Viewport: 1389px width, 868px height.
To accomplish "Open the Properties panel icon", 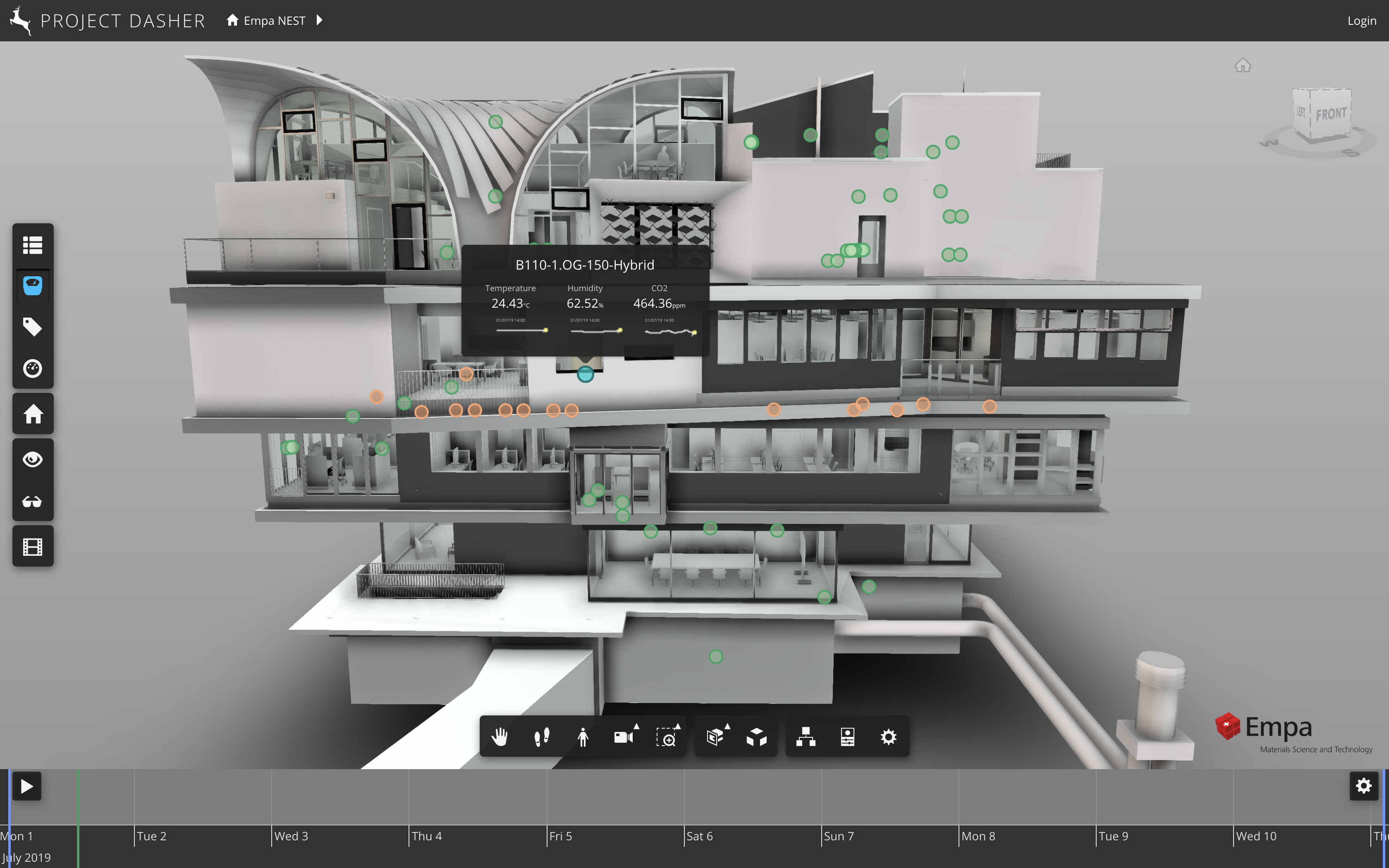I will point(847,736).
